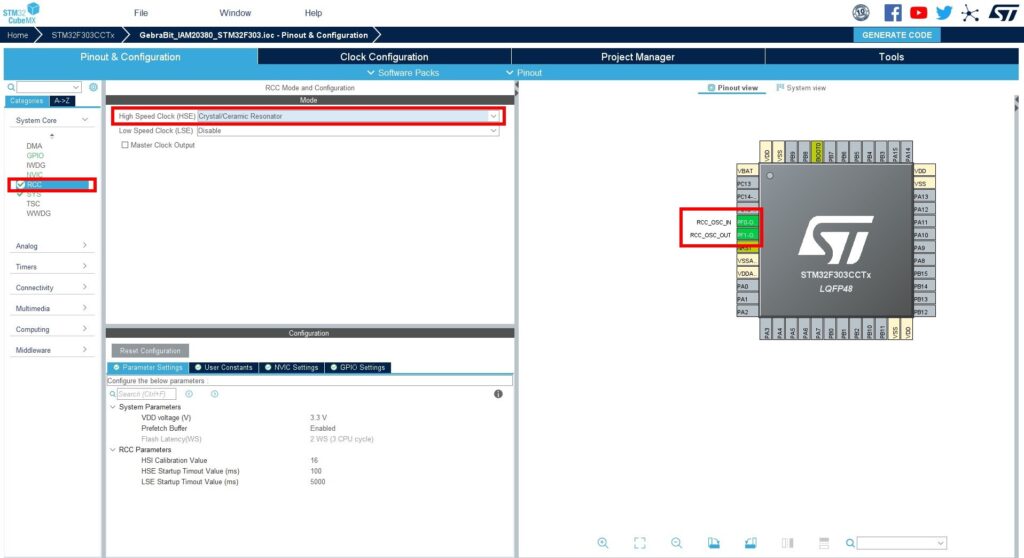
Task: Click the stacked layout icon in pinout toolbar
Action: coord(824,543)
